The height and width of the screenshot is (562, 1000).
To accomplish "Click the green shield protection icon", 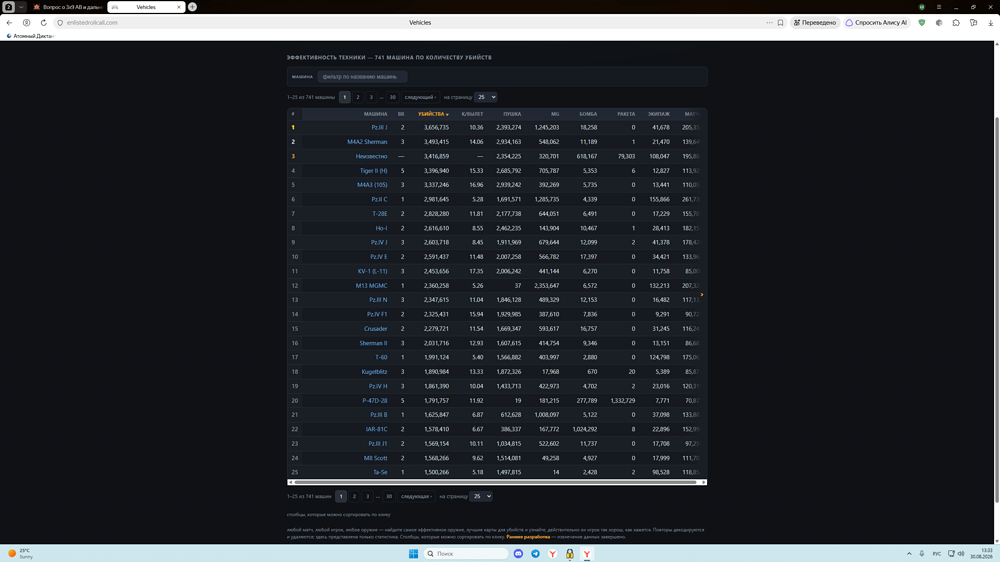I will tap(922, 22).
